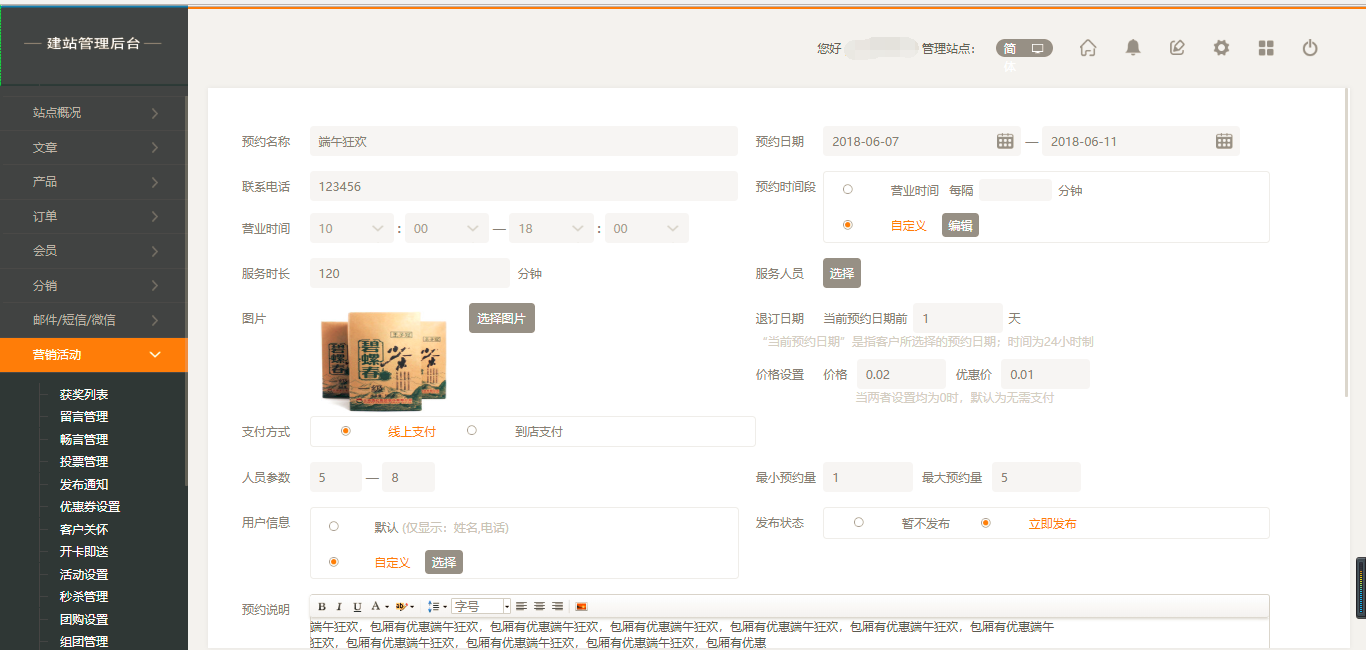Open settings gear icon in header
The image size is (1366, 650).
pos(1221,48)
